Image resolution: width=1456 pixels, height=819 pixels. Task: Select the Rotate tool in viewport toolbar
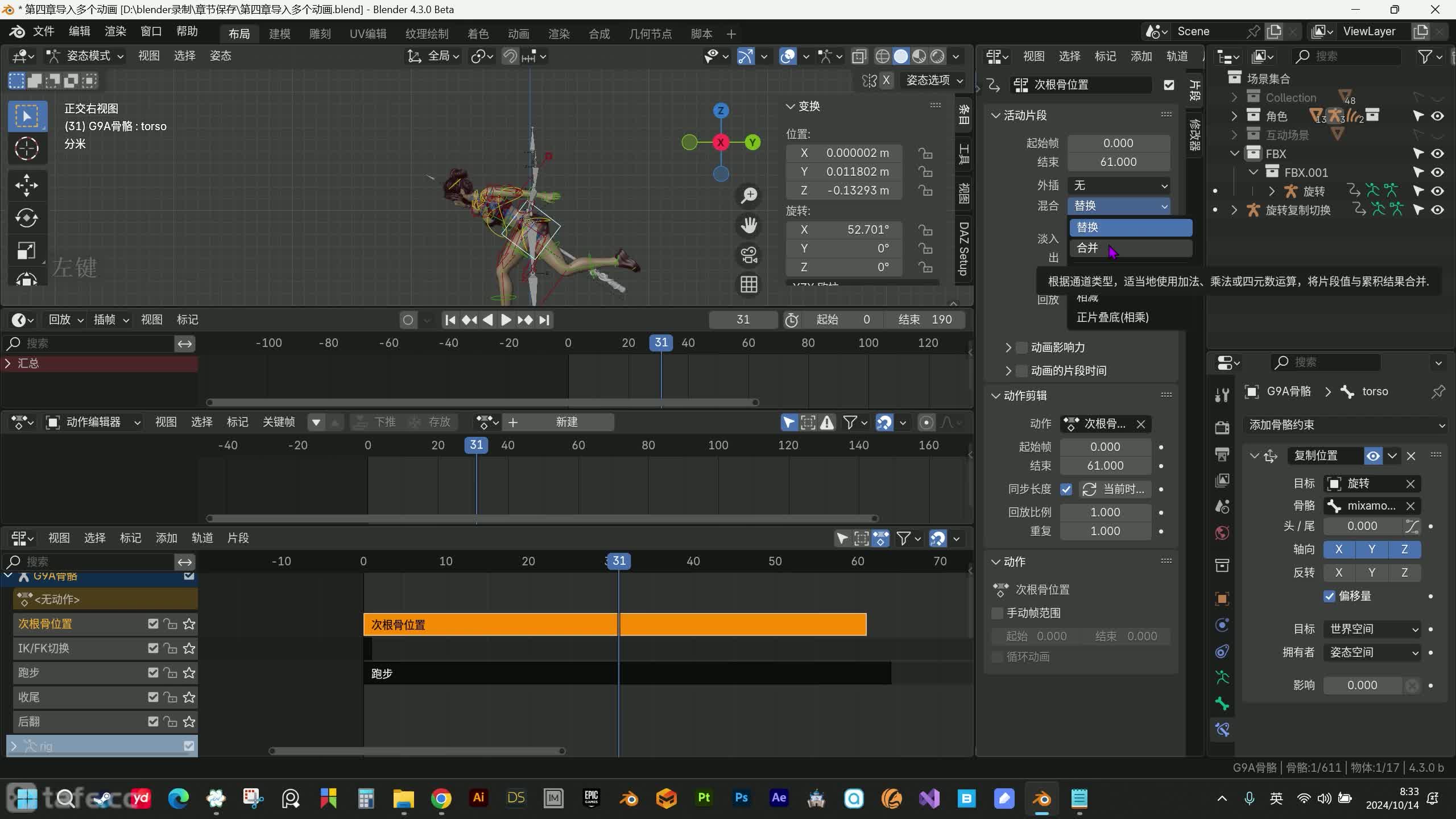coord(26,218)
